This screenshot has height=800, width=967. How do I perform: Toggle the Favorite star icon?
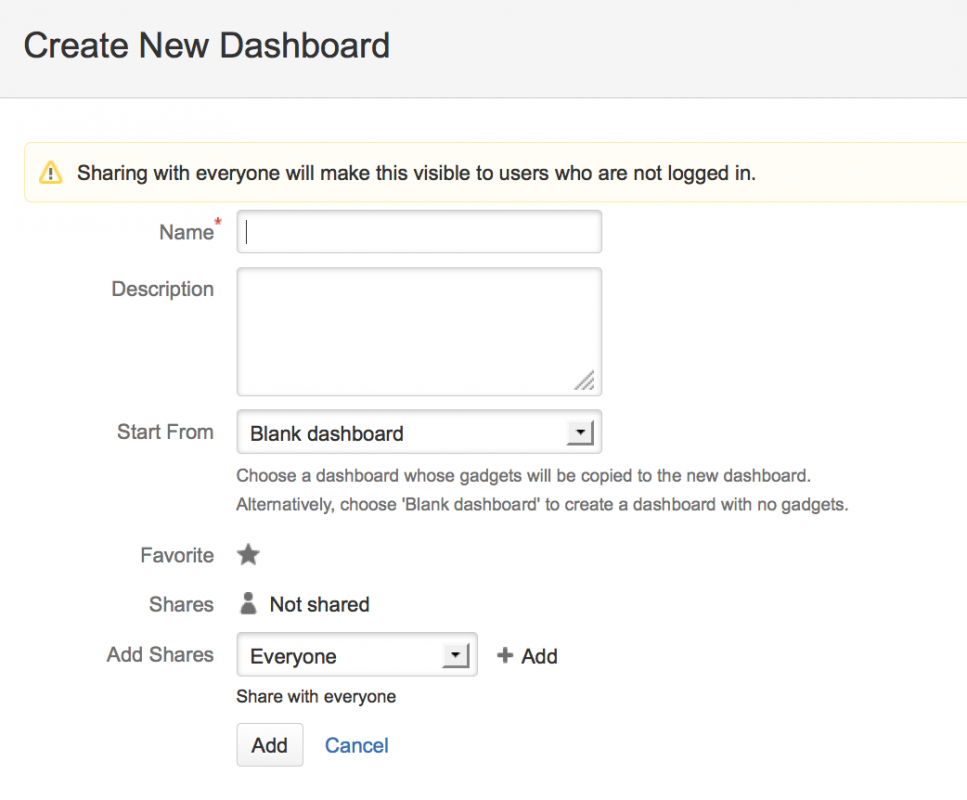pyautogui.click(x=248, y=555)
